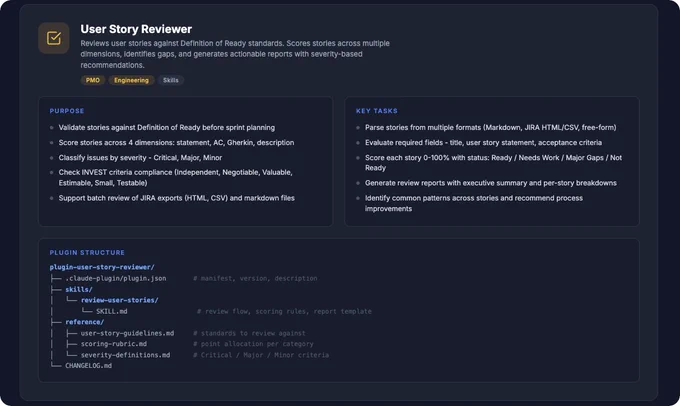The image size is (680, 406).
Task: Open scoring-rubric.md file
Action: [114, 344]
